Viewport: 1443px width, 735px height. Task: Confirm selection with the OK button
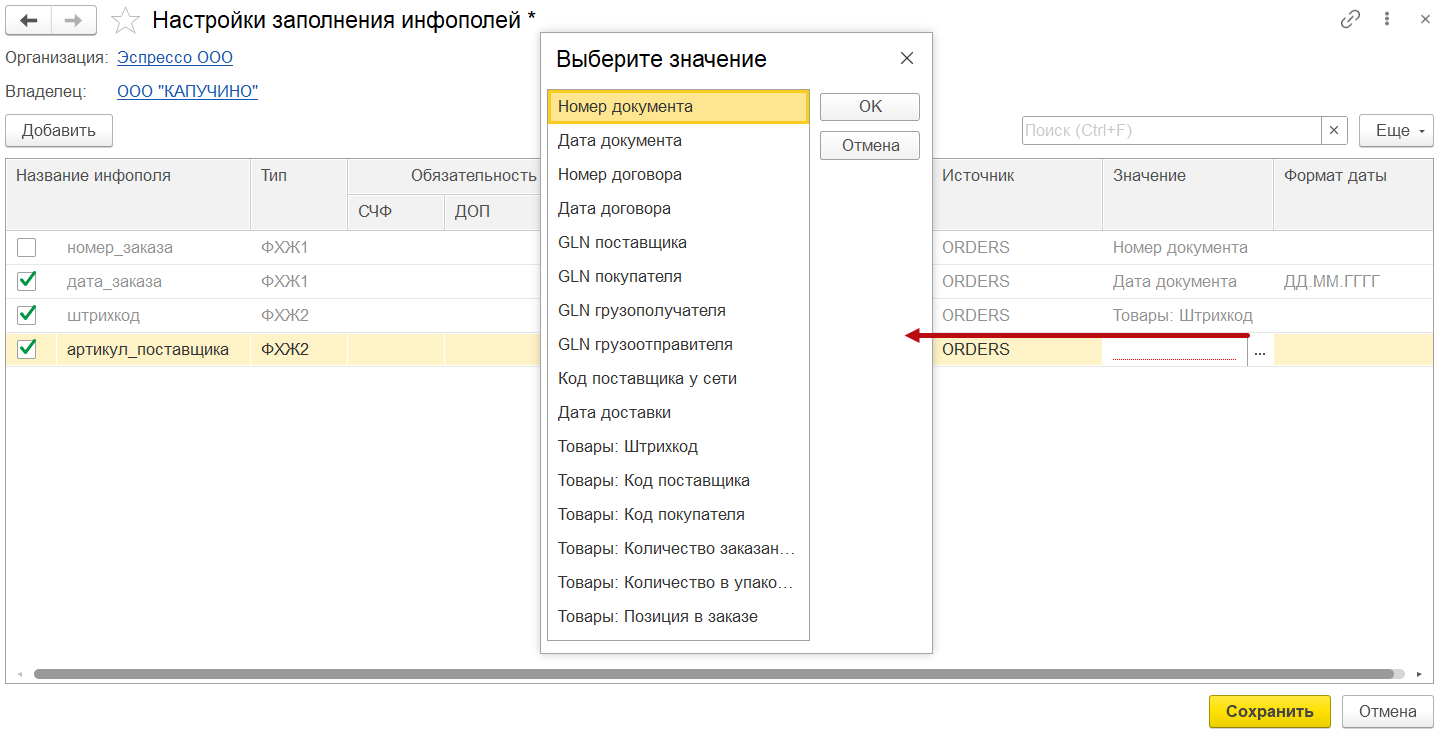tap(870, 107)
